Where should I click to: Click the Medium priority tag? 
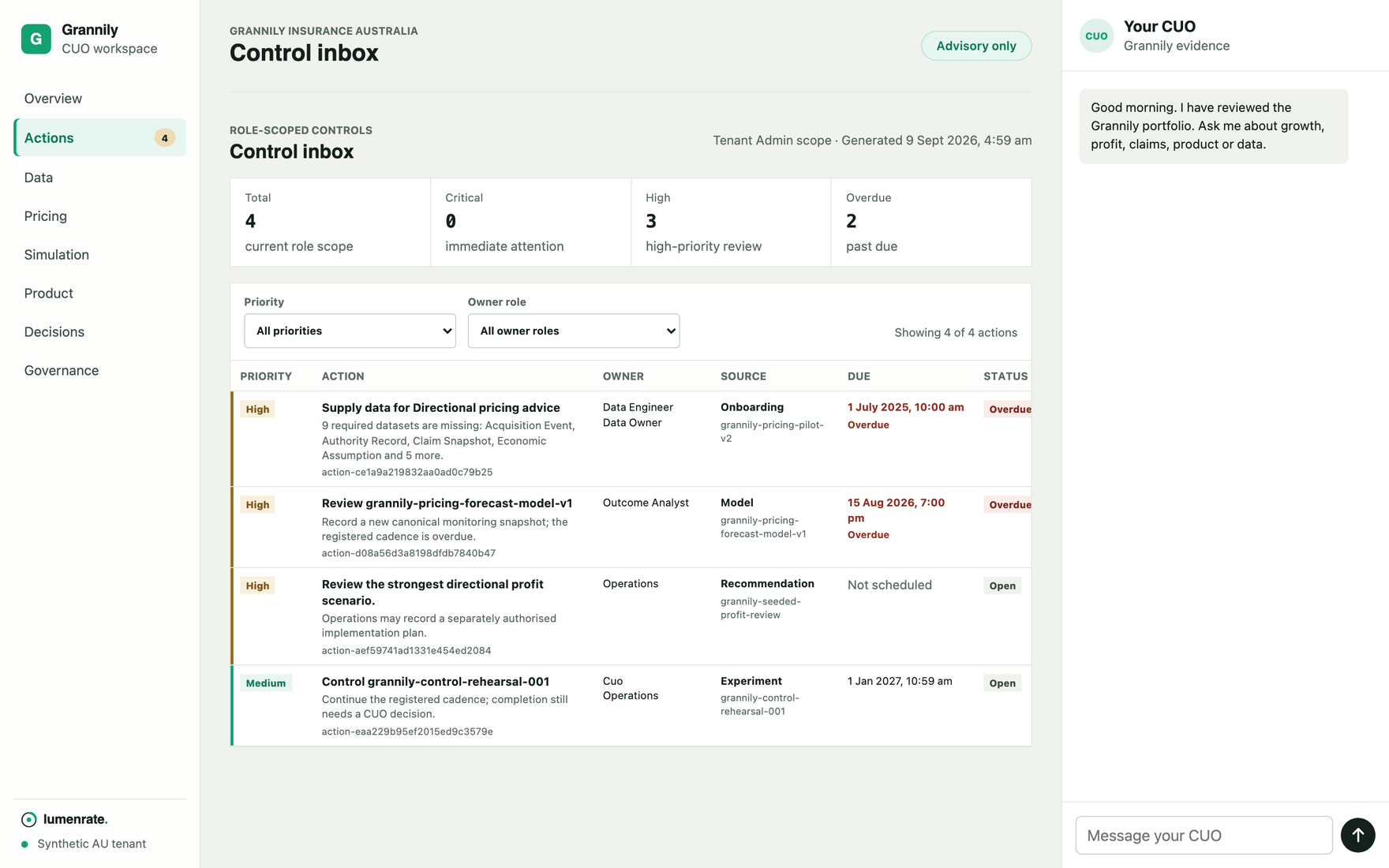pos(266,683)
